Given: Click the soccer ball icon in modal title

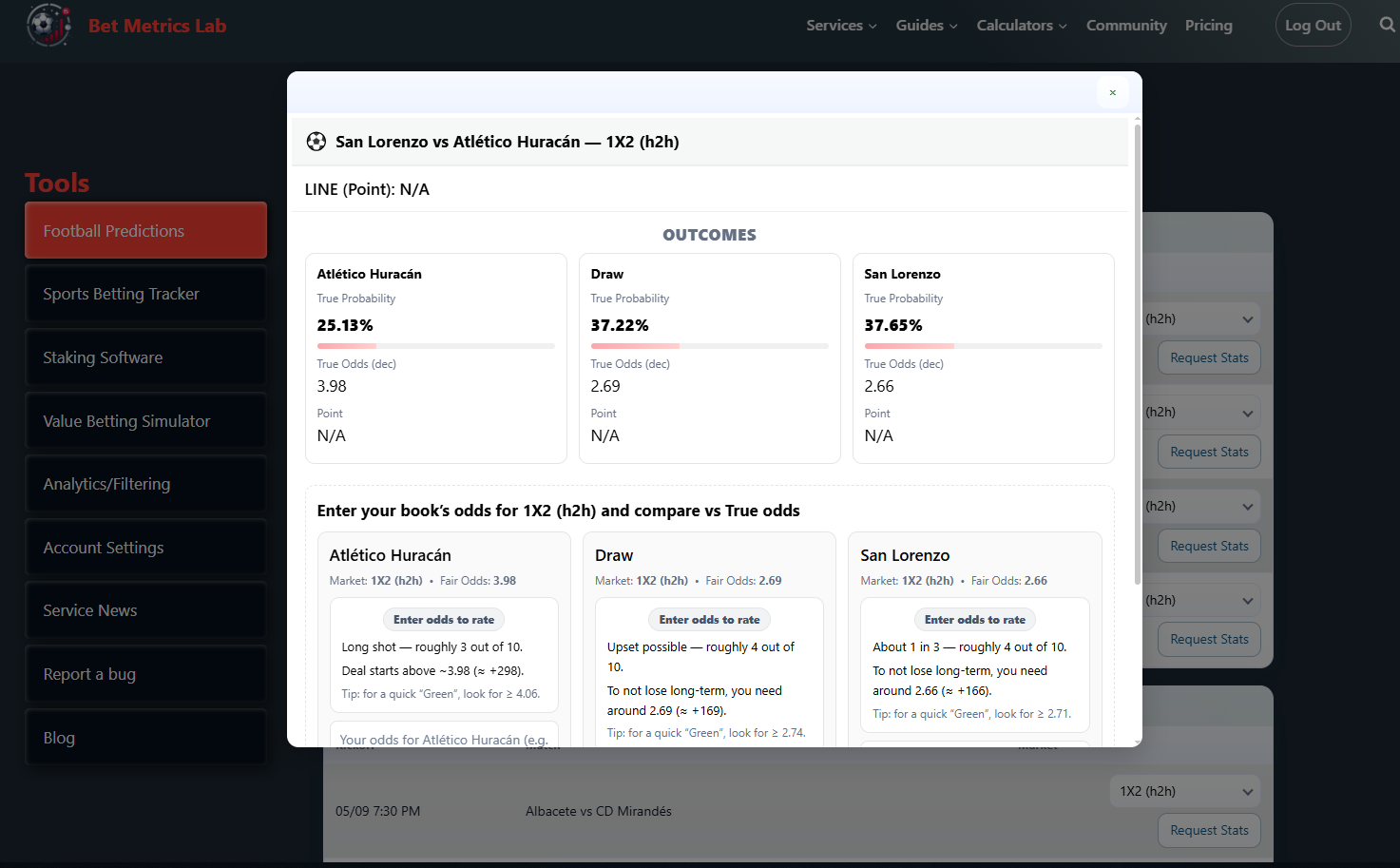Looking at the screenshot, I should 316,142.
